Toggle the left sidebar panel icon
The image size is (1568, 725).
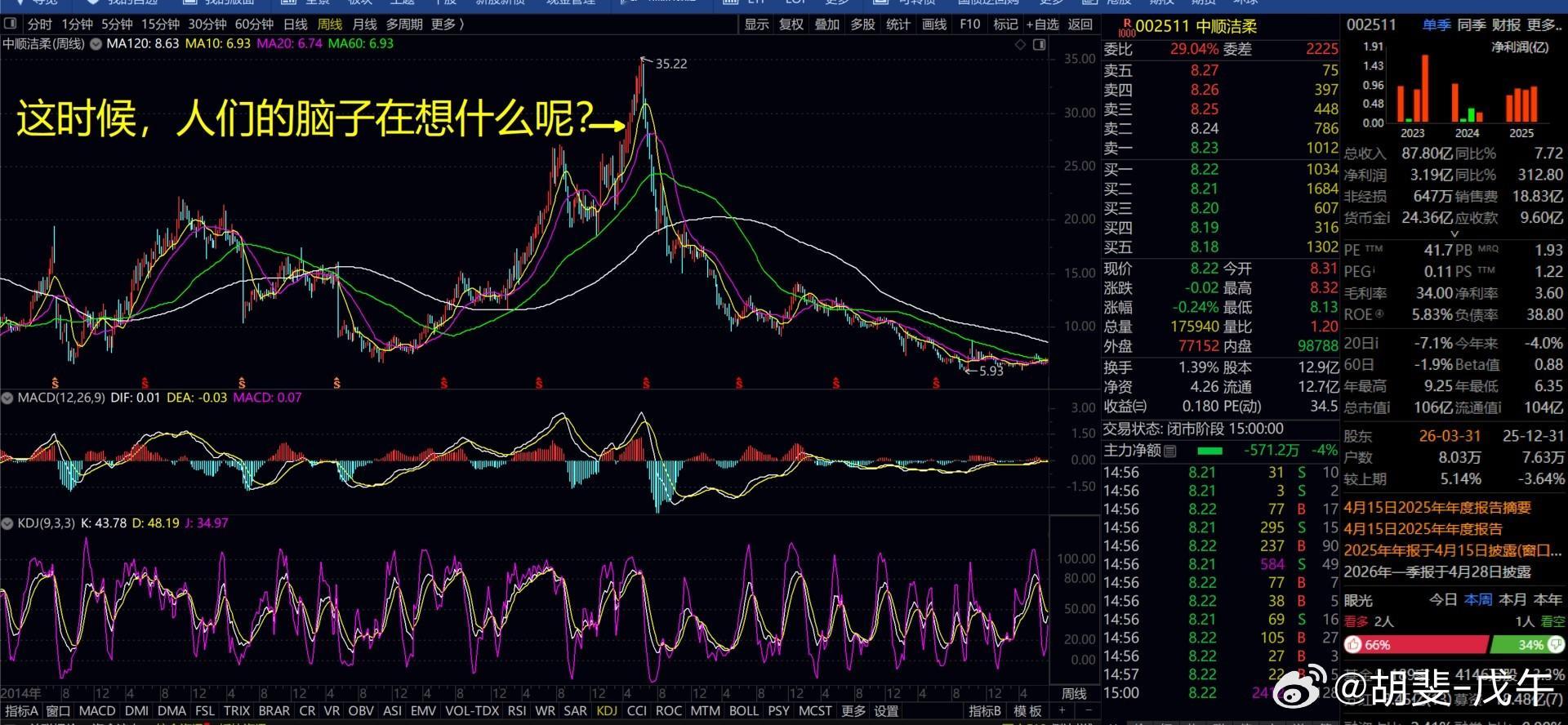point(11,24)
